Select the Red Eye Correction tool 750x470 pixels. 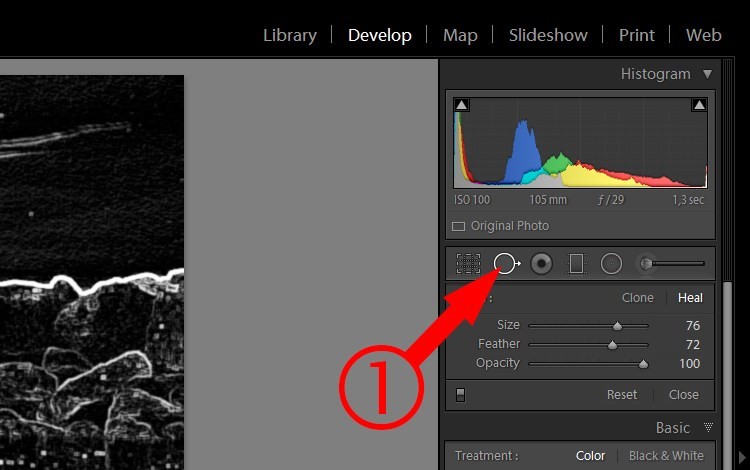[541, 263]
